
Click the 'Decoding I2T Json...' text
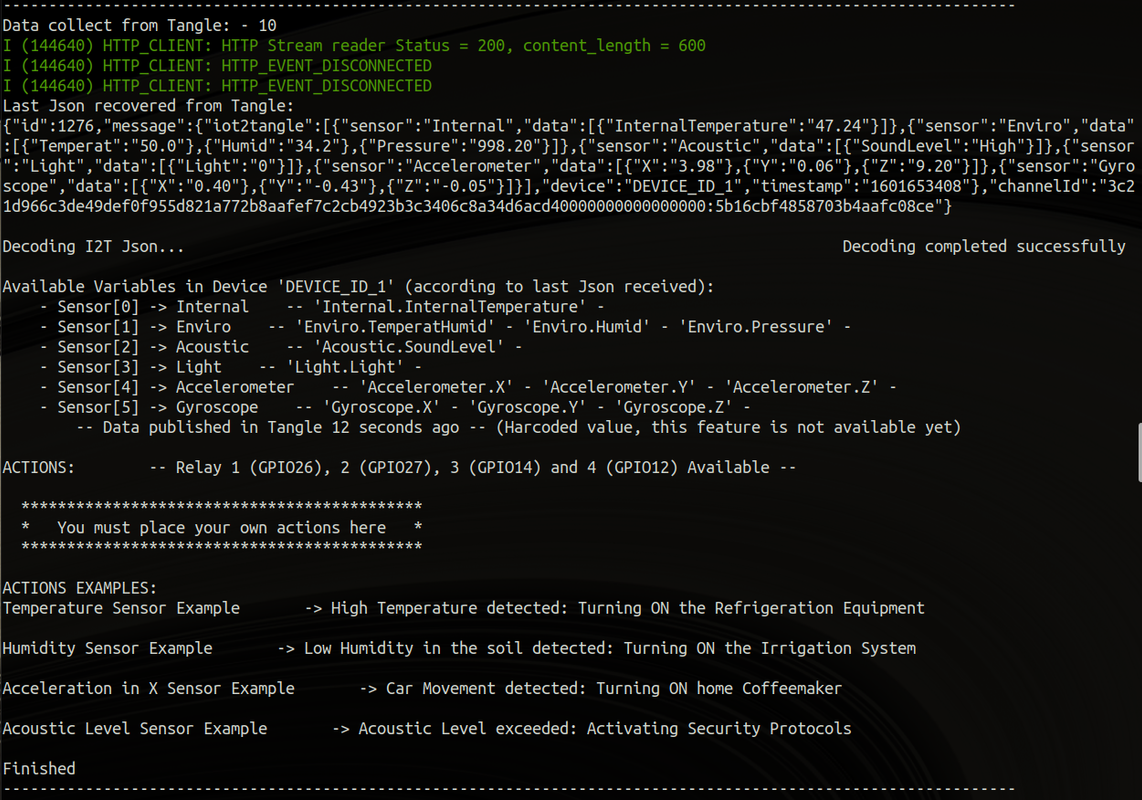(x=93, y=247)
